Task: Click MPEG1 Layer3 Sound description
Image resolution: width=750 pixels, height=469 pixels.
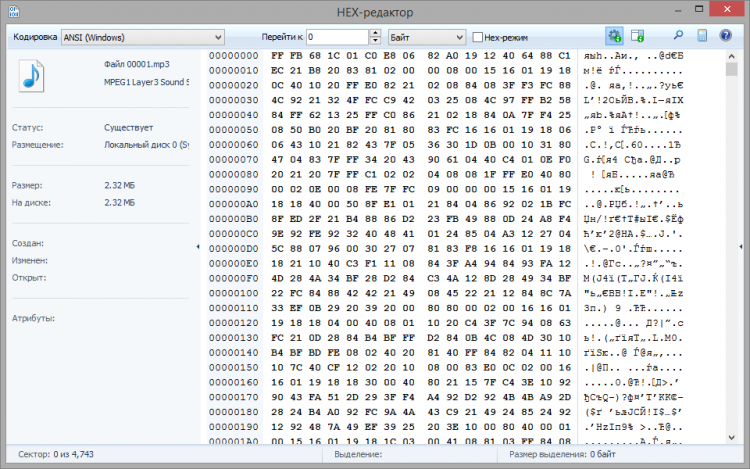Action: click(x=146, y=82)
